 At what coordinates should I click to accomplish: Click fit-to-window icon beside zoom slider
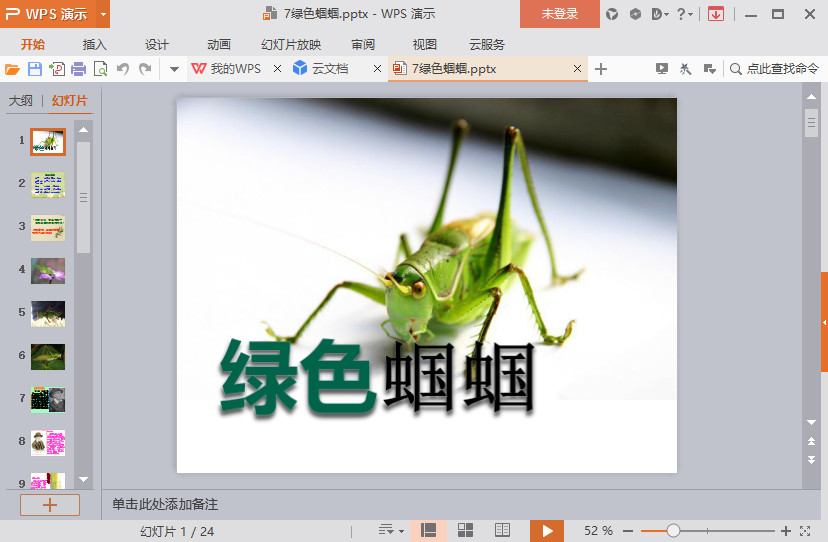(x=805, y=530)
